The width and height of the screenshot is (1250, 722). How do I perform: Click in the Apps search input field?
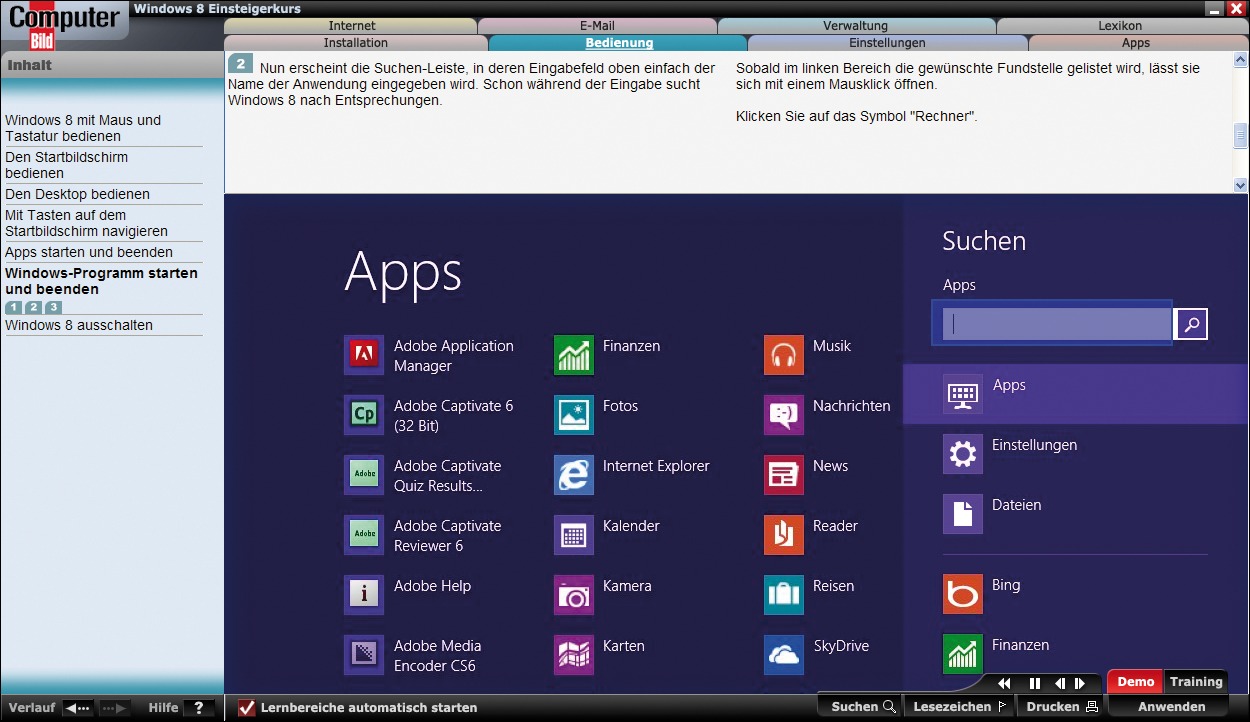[x=1057, y=324]
